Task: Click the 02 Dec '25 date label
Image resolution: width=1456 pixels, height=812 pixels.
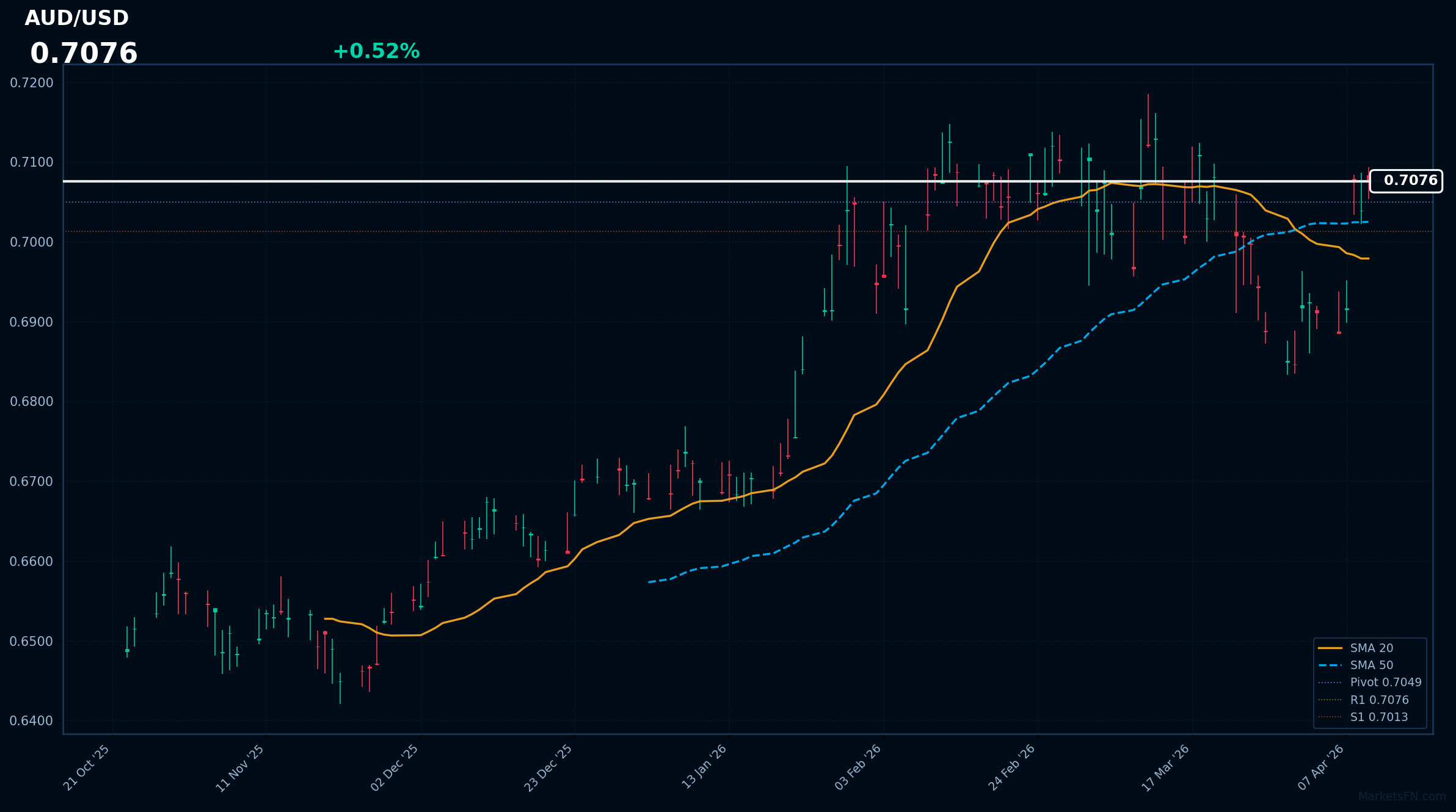Action: pyautogui.click(x=395, y=768)
